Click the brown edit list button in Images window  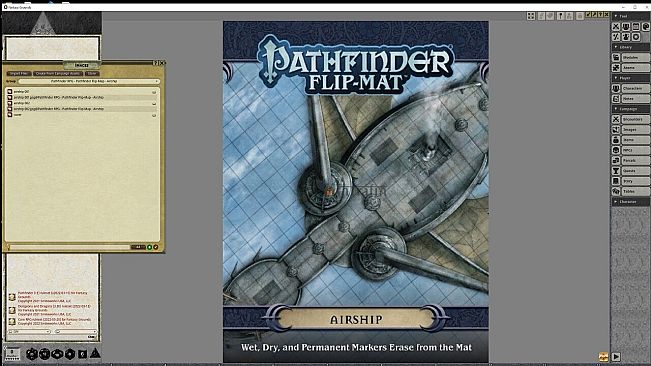pyautogui.click(x=156, y=247)
